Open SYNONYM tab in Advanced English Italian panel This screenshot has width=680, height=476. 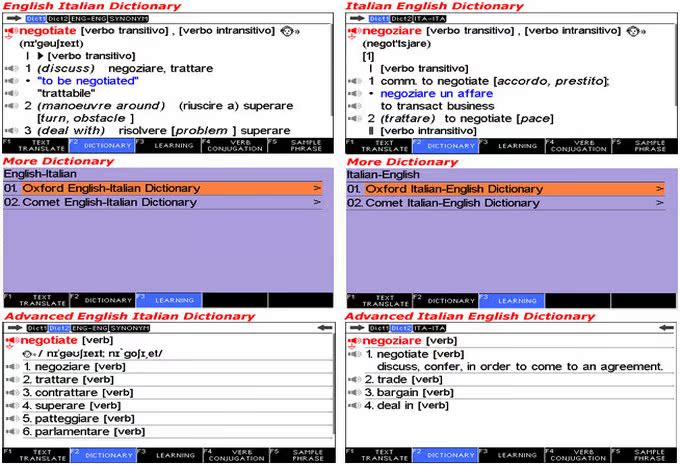(x=129, y=328)
